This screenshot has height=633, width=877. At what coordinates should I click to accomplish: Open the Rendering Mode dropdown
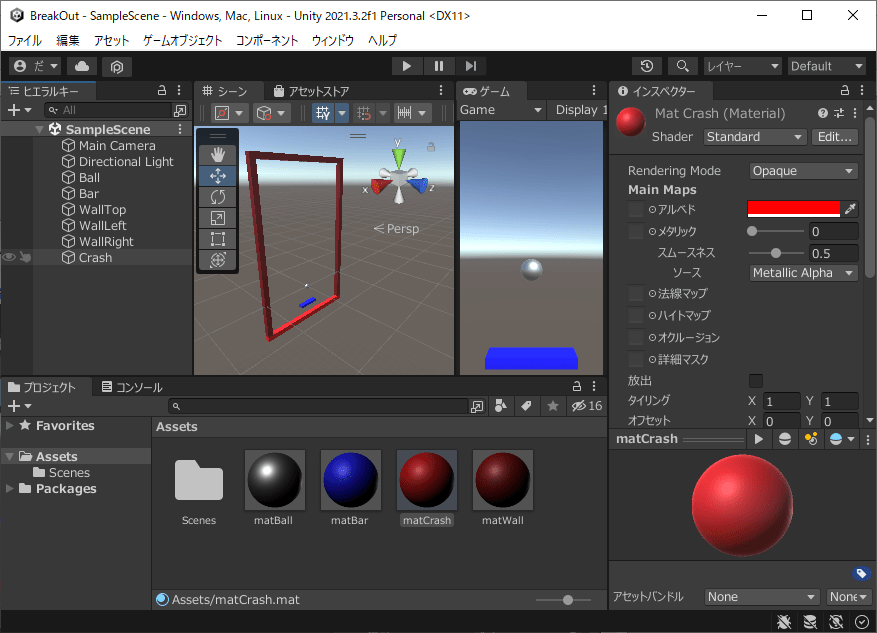click(x=803, y=171)
